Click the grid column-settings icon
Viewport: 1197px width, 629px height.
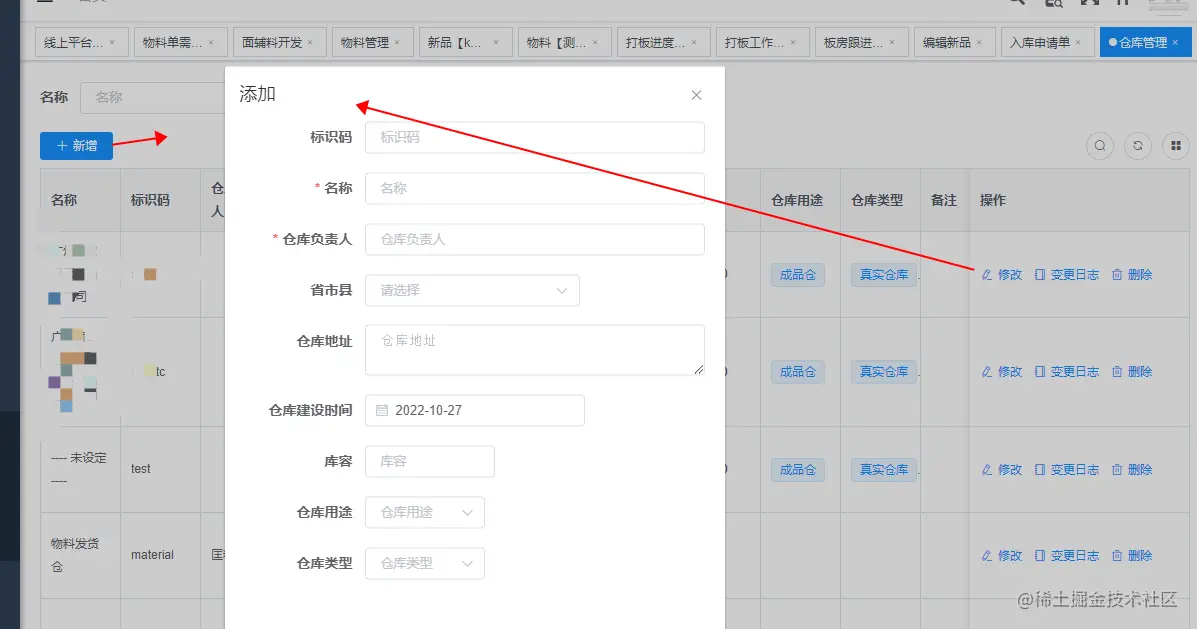1176,146
